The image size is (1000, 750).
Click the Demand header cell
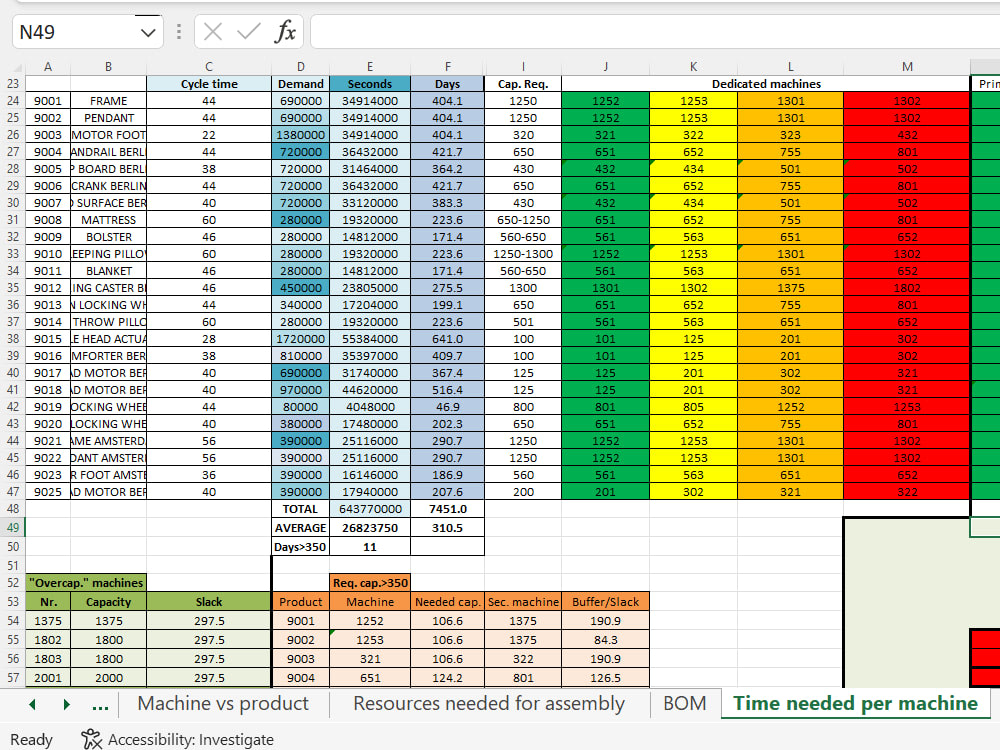300,84
